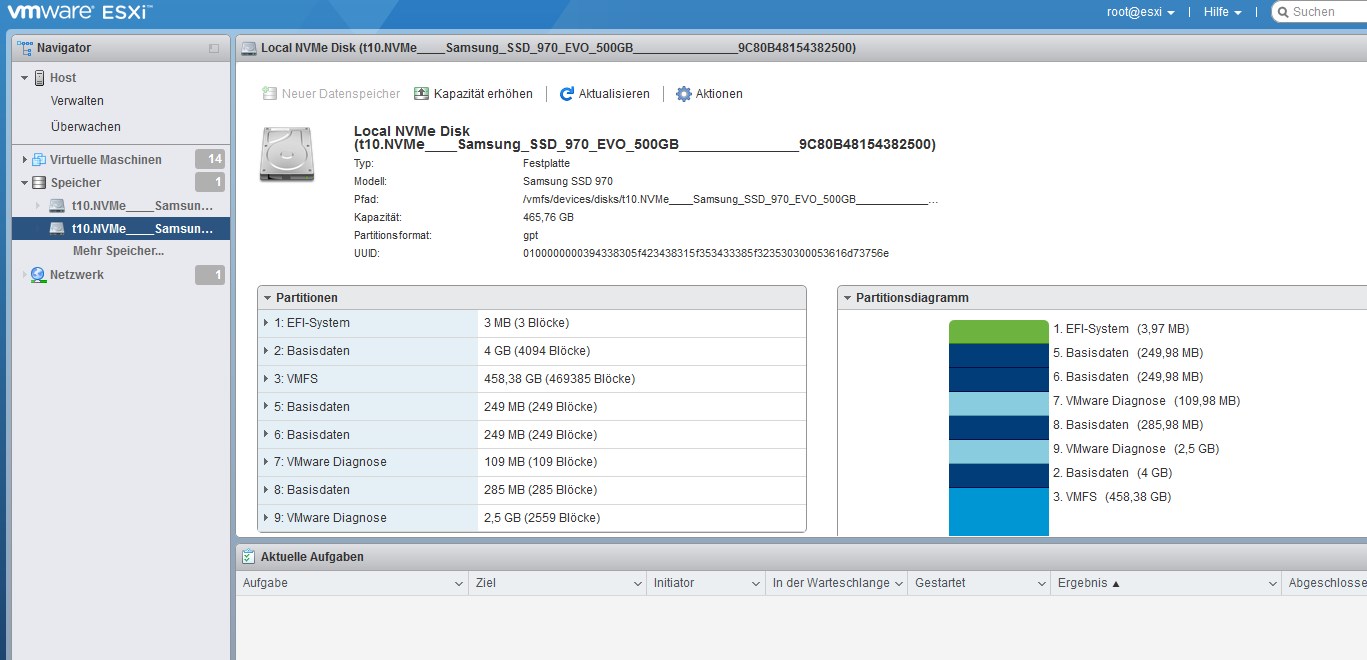Expand partition row 7: VMware Diagnose

click(x=266, y=462)
